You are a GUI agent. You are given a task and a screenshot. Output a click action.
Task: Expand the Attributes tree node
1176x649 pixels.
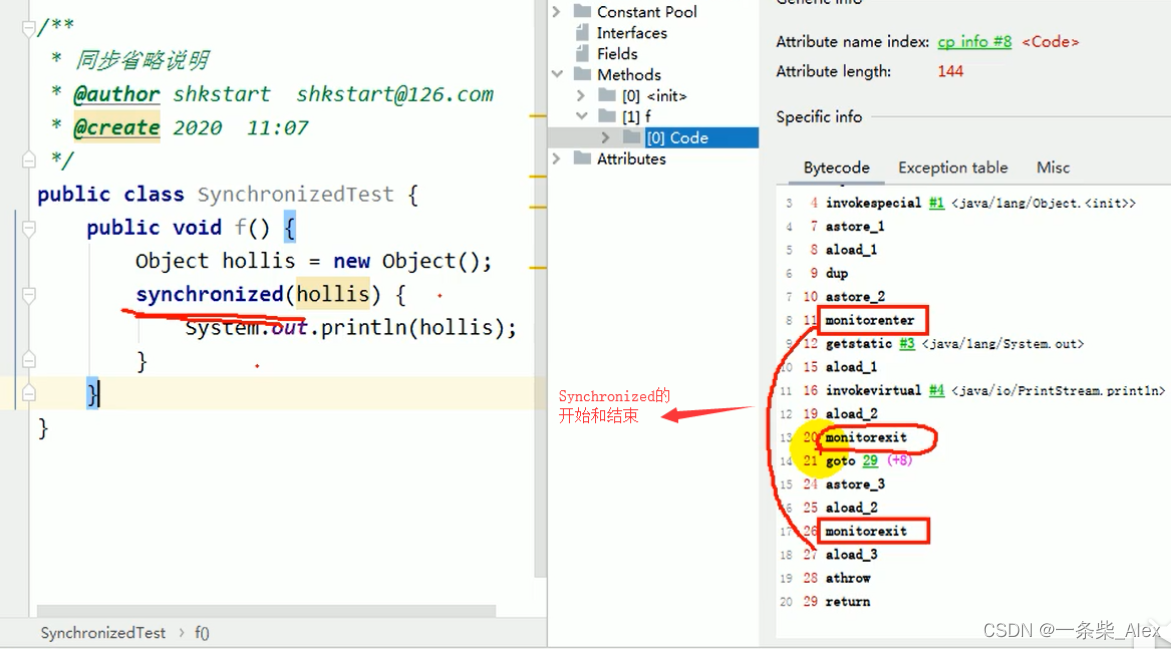[x=556, y=158]
